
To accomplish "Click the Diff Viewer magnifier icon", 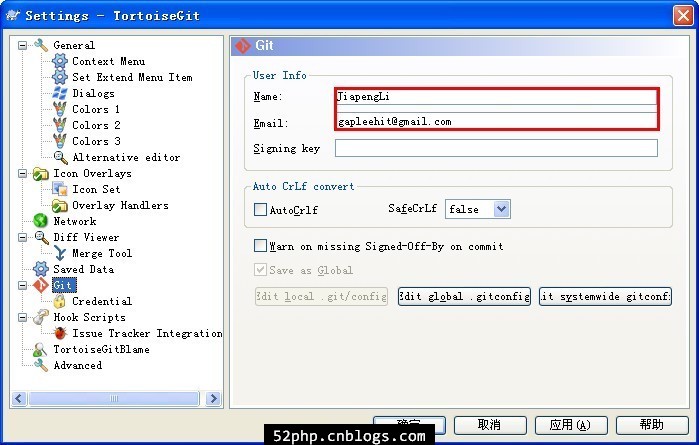I will [41, 237].
